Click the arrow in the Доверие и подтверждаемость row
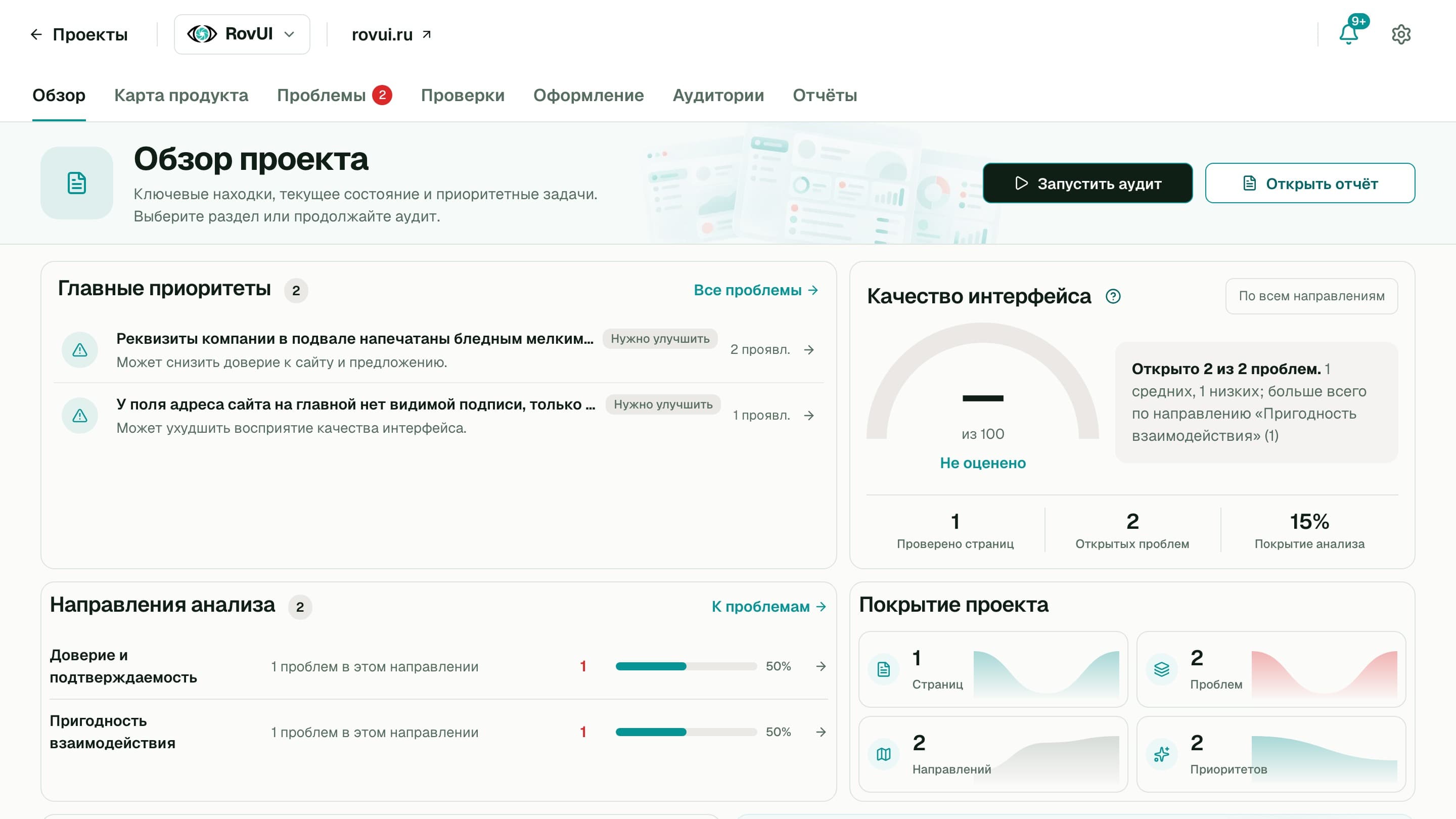Screen dimensions: 1456x819 pyautogui.click(x=821, y=666)
